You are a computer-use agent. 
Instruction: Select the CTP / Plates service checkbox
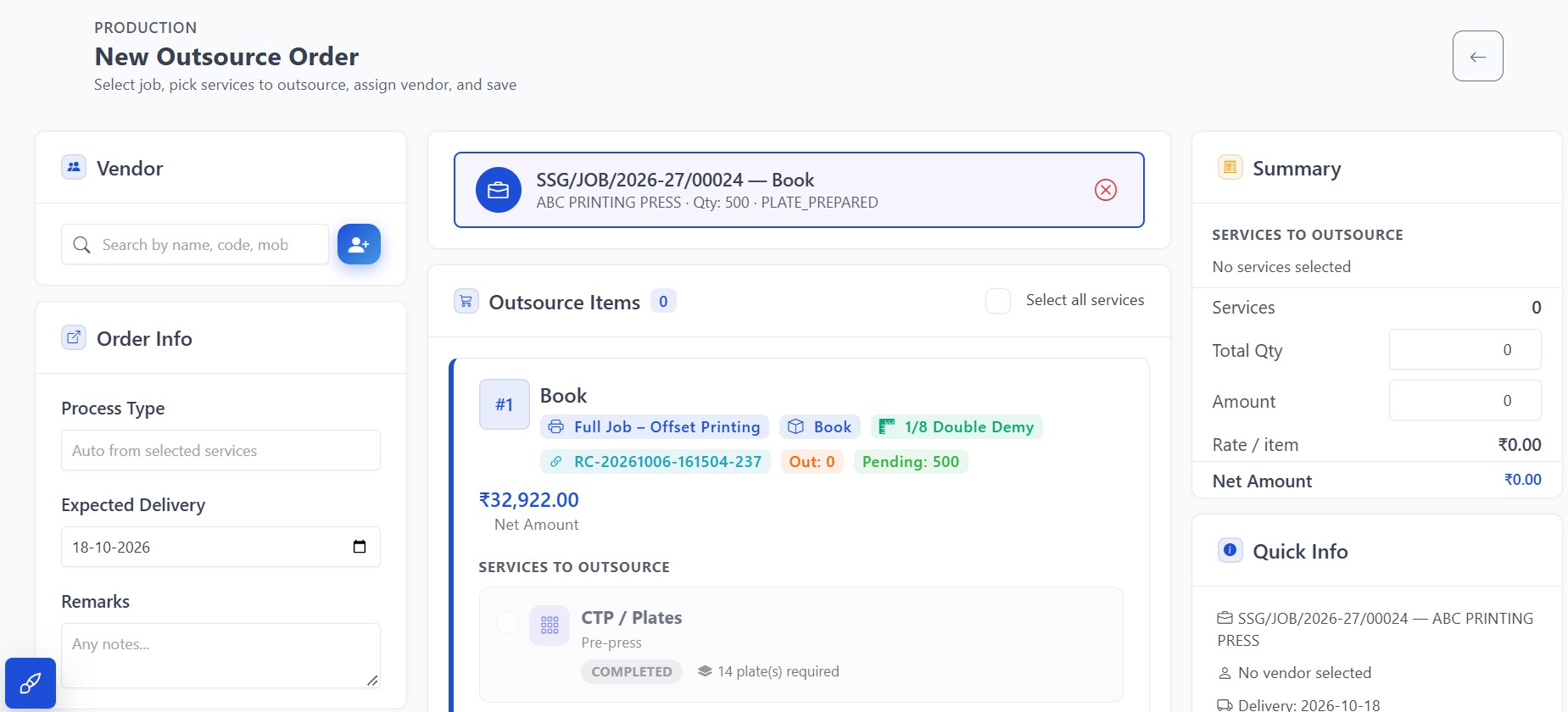[x=507, y=623]
